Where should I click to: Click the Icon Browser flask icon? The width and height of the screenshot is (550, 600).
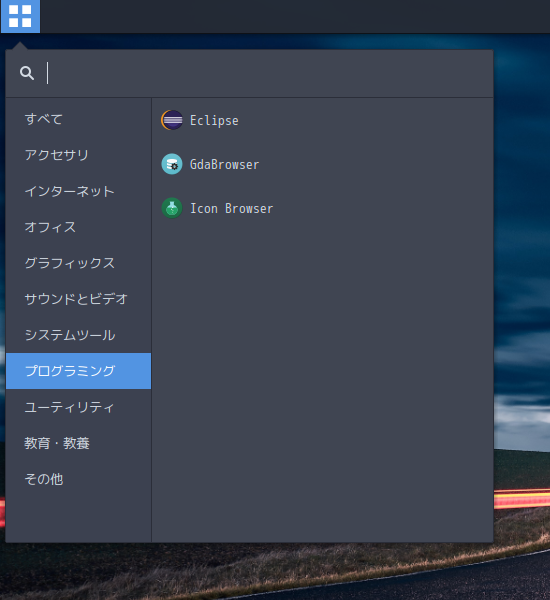tap(172, 208)
